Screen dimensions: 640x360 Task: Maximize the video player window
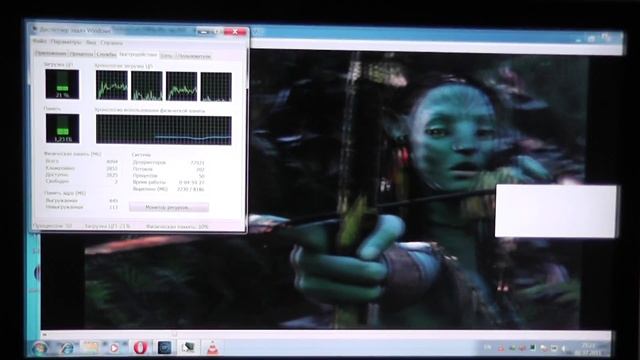[592, 38]
